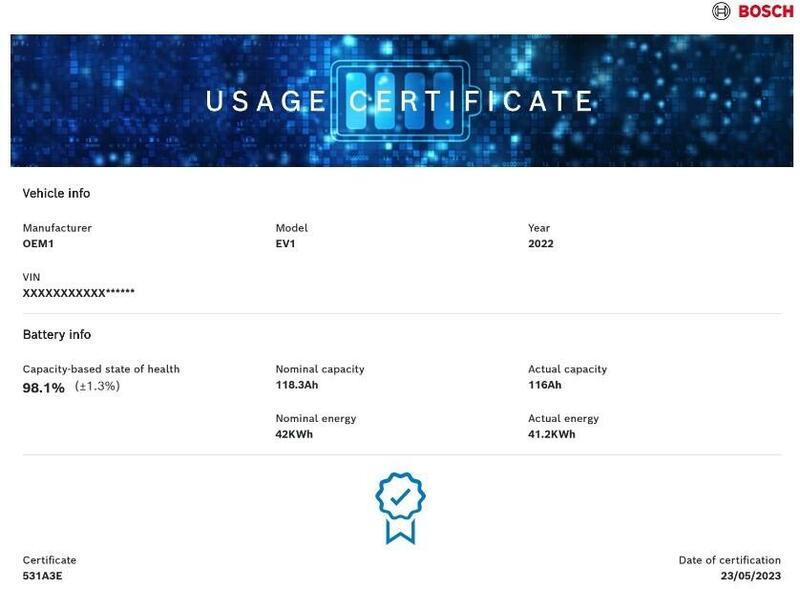Click the BOSCH brand text
The height and width of the screenshot is (589, 800).
[766, 11]
